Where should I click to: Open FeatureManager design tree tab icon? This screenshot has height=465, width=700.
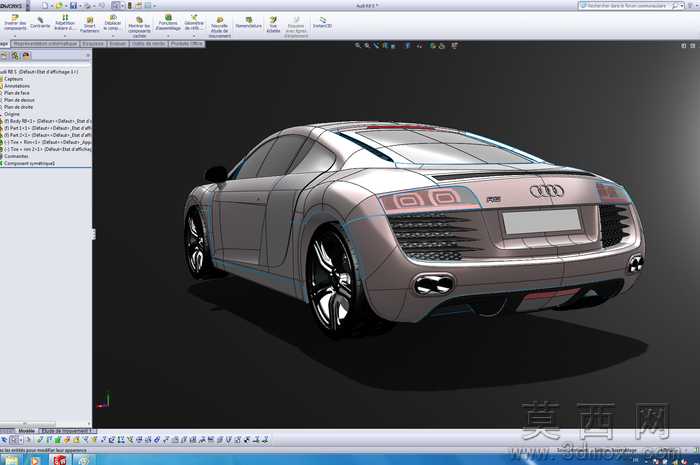[4, 56]
